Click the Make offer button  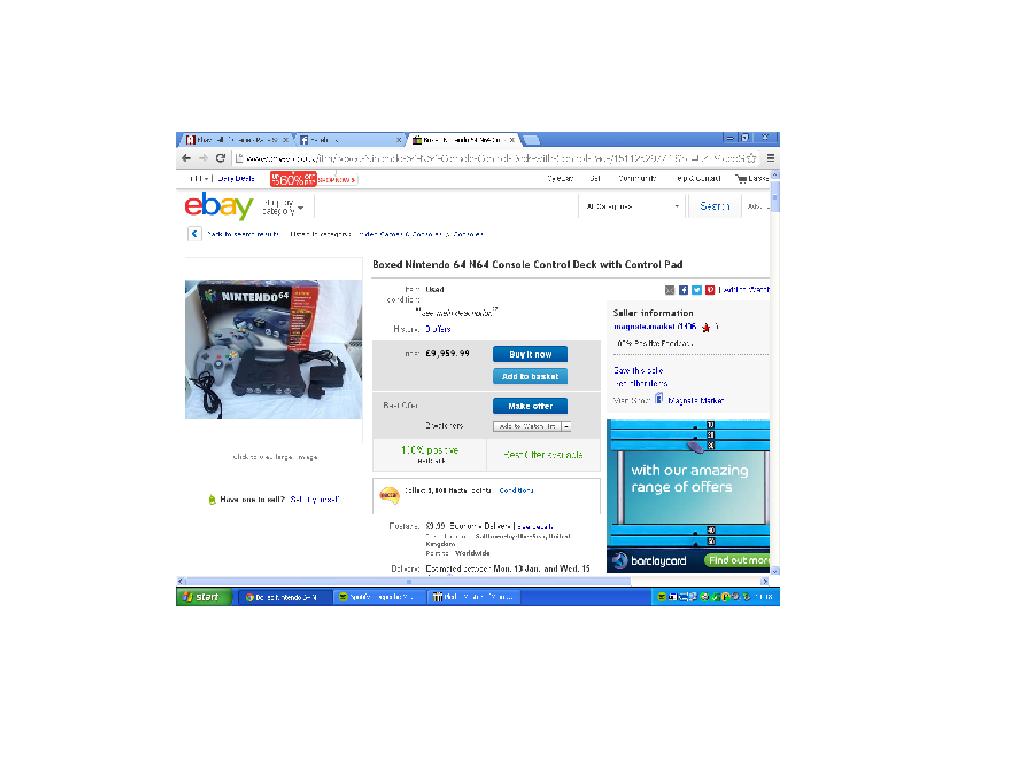click(x=530, y=406)
